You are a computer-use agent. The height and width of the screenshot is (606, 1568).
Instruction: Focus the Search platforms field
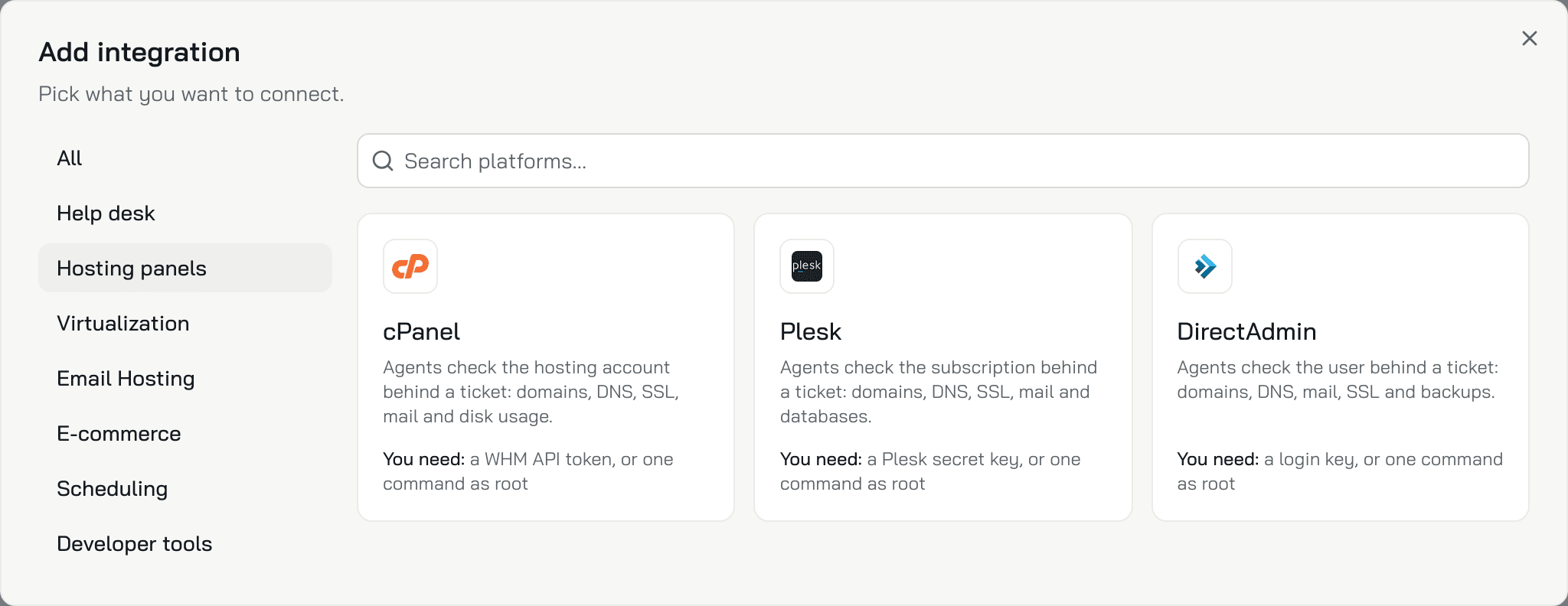[x=943, y=161]
